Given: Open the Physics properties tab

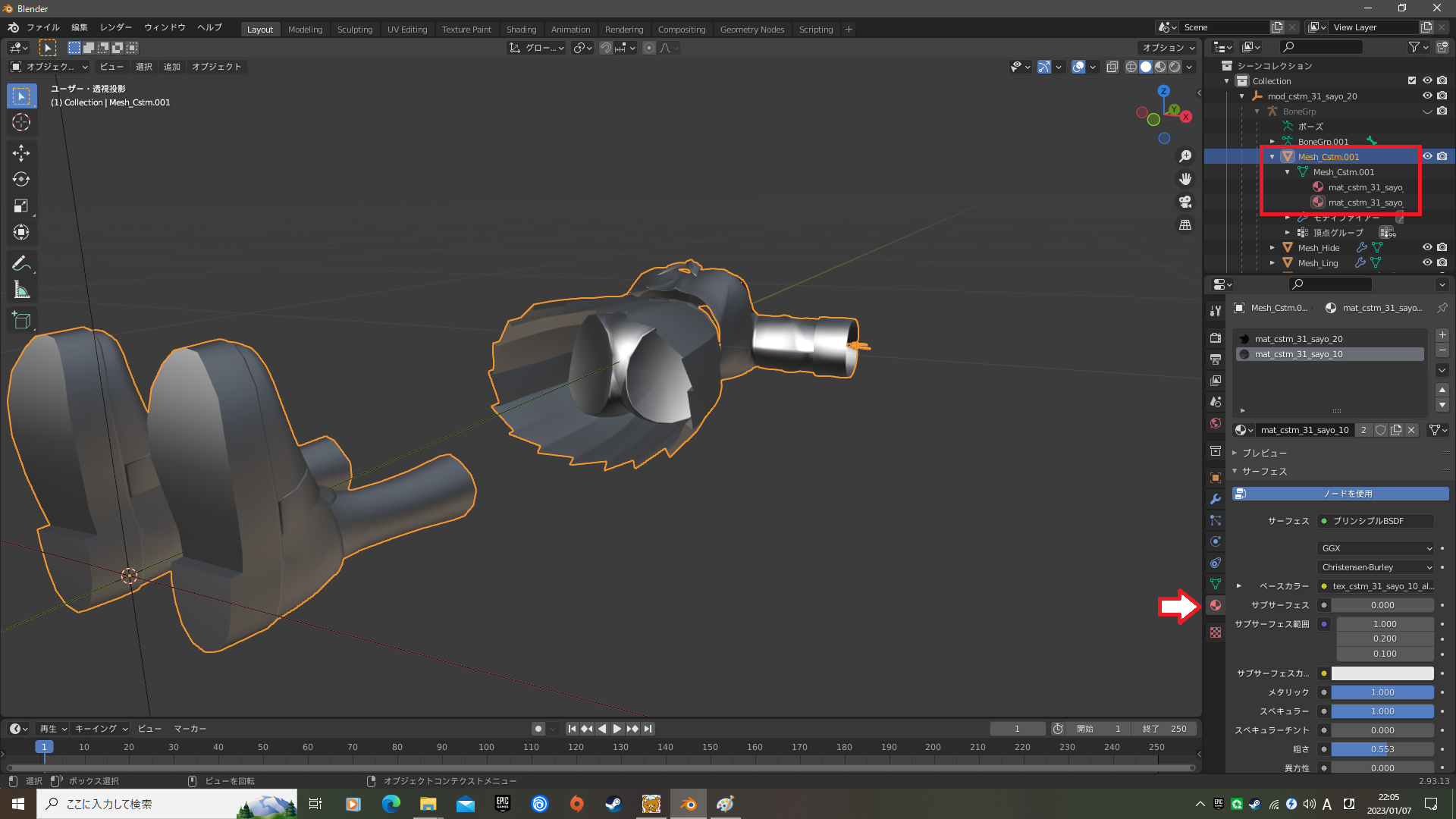Looking at the screenshot, I should coord(1216,541).
